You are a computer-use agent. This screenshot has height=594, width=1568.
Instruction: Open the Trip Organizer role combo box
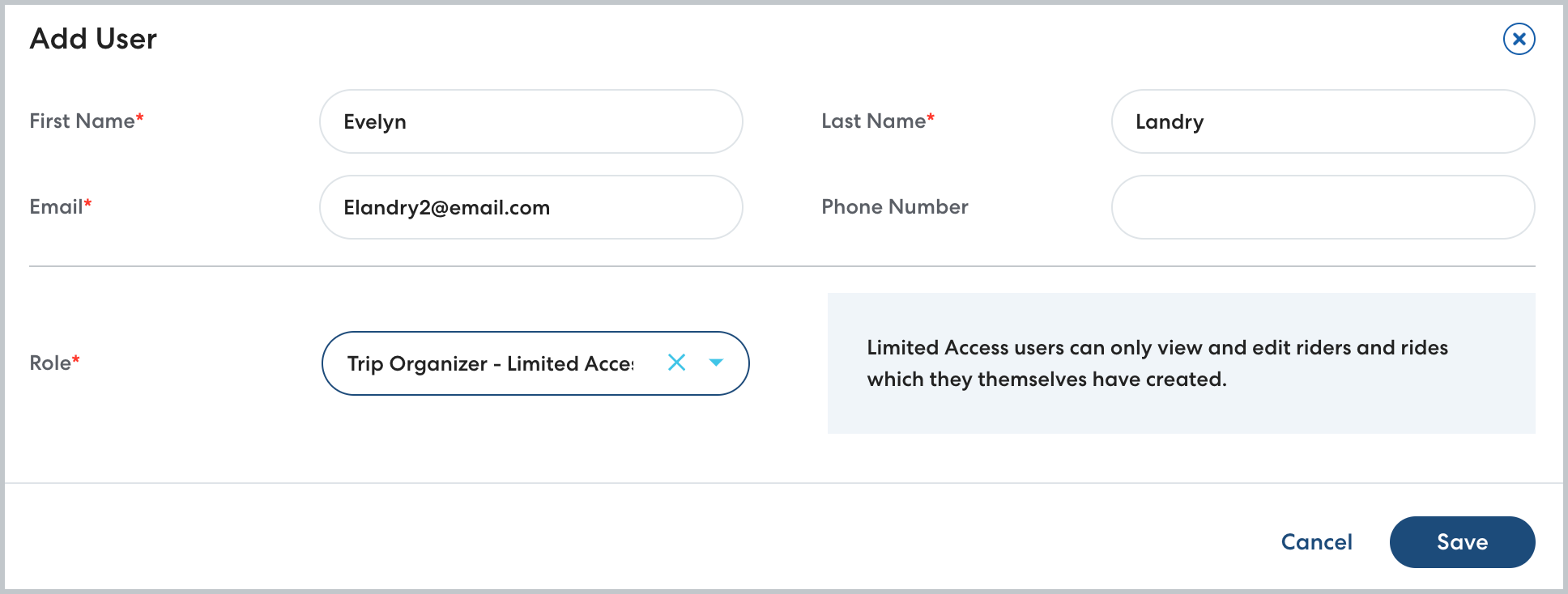point(490,363)
